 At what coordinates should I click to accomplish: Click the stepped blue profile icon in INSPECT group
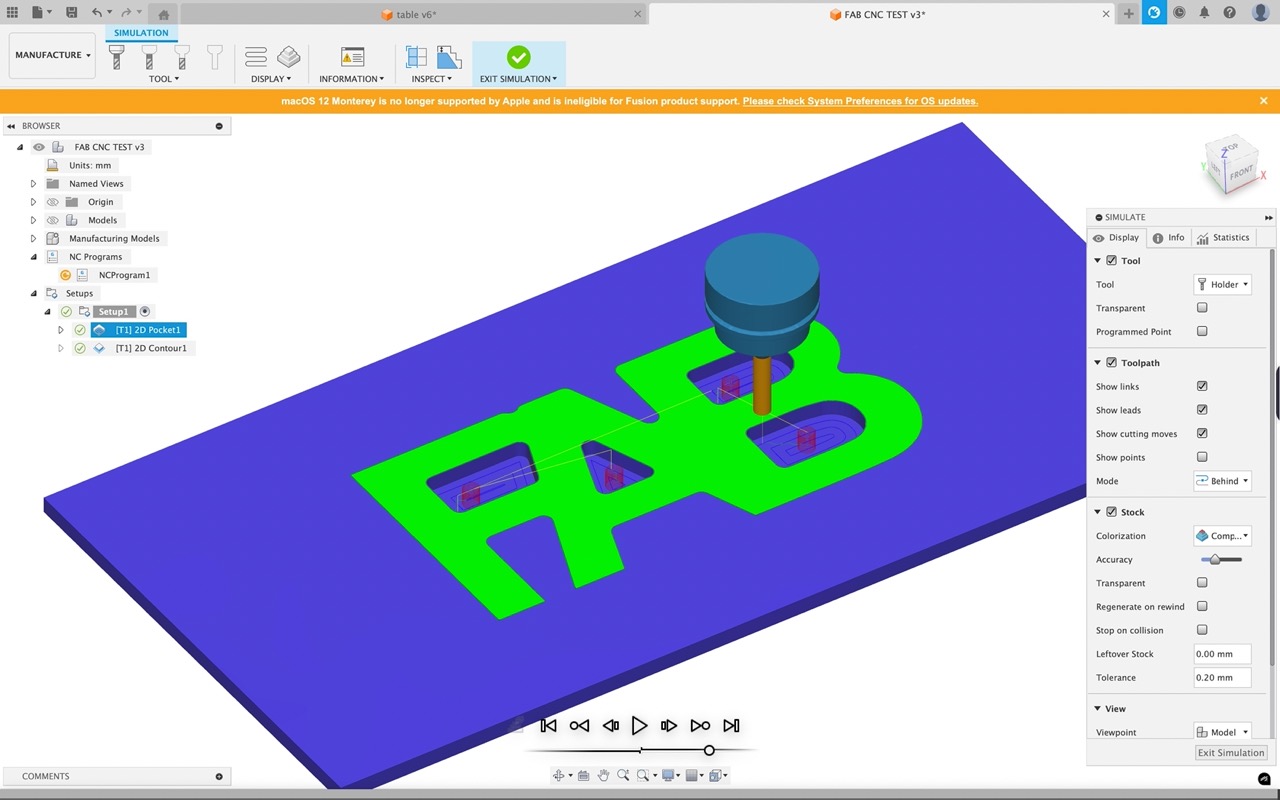[449, 57]
